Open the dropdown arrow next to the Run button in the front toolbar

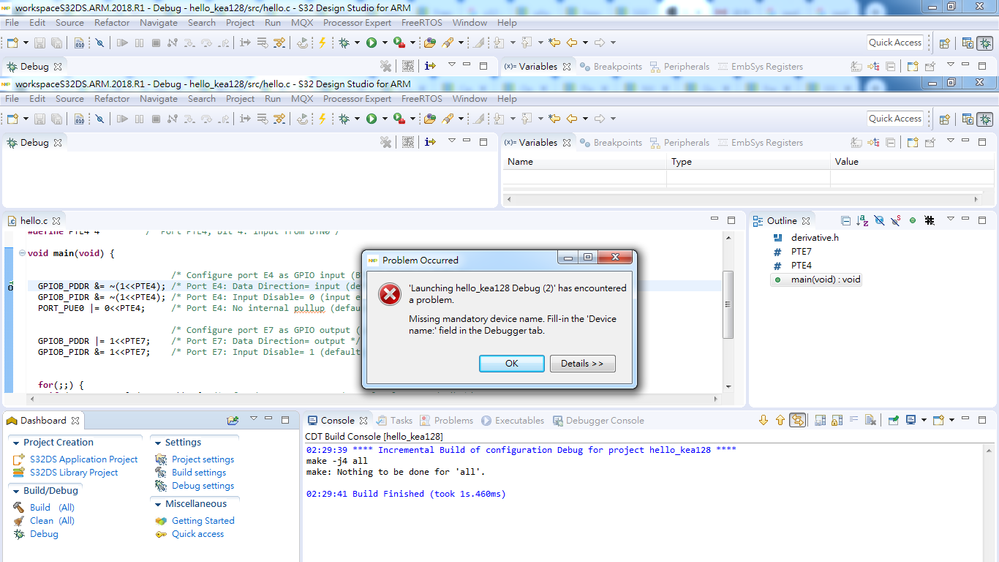tap(385, 119)
